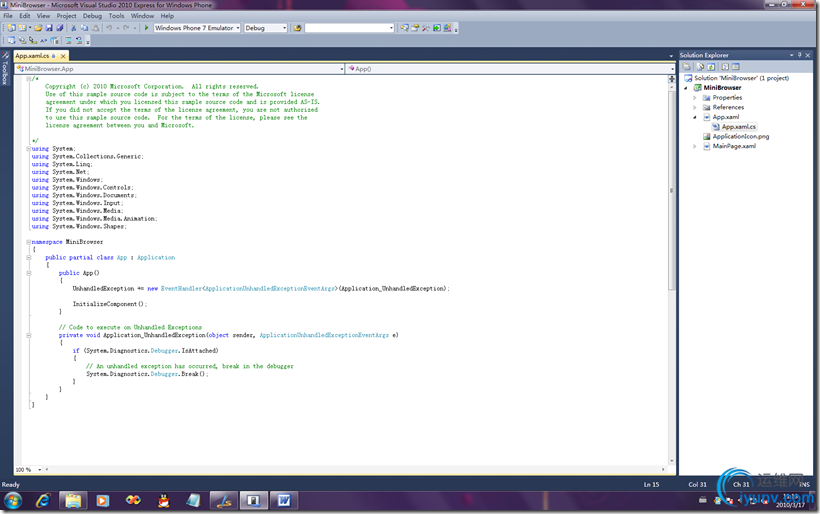Expand the MainPage.xaml node
Screen dimensions: 820x514
point(695,146)
